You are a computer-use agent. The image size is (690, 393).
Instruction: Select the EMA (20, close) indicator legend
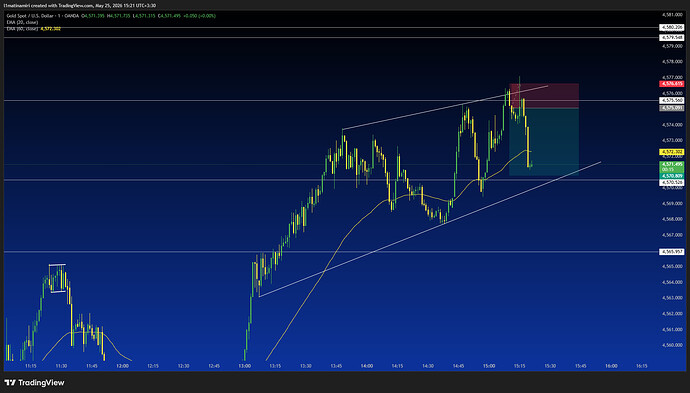coord(22,22)
